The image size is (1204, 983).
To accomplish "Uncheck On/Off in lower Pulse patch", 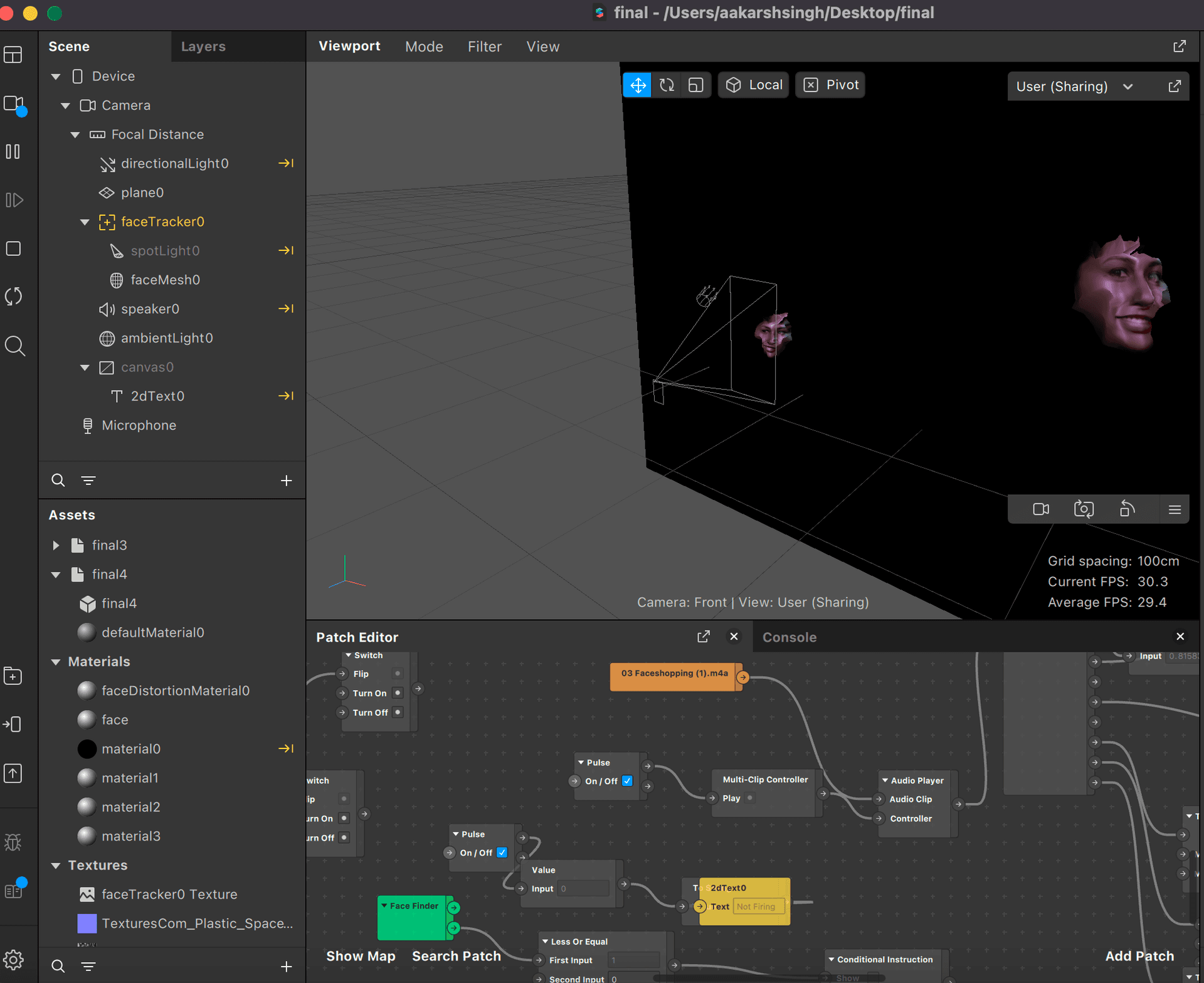I will coord(502,853).
